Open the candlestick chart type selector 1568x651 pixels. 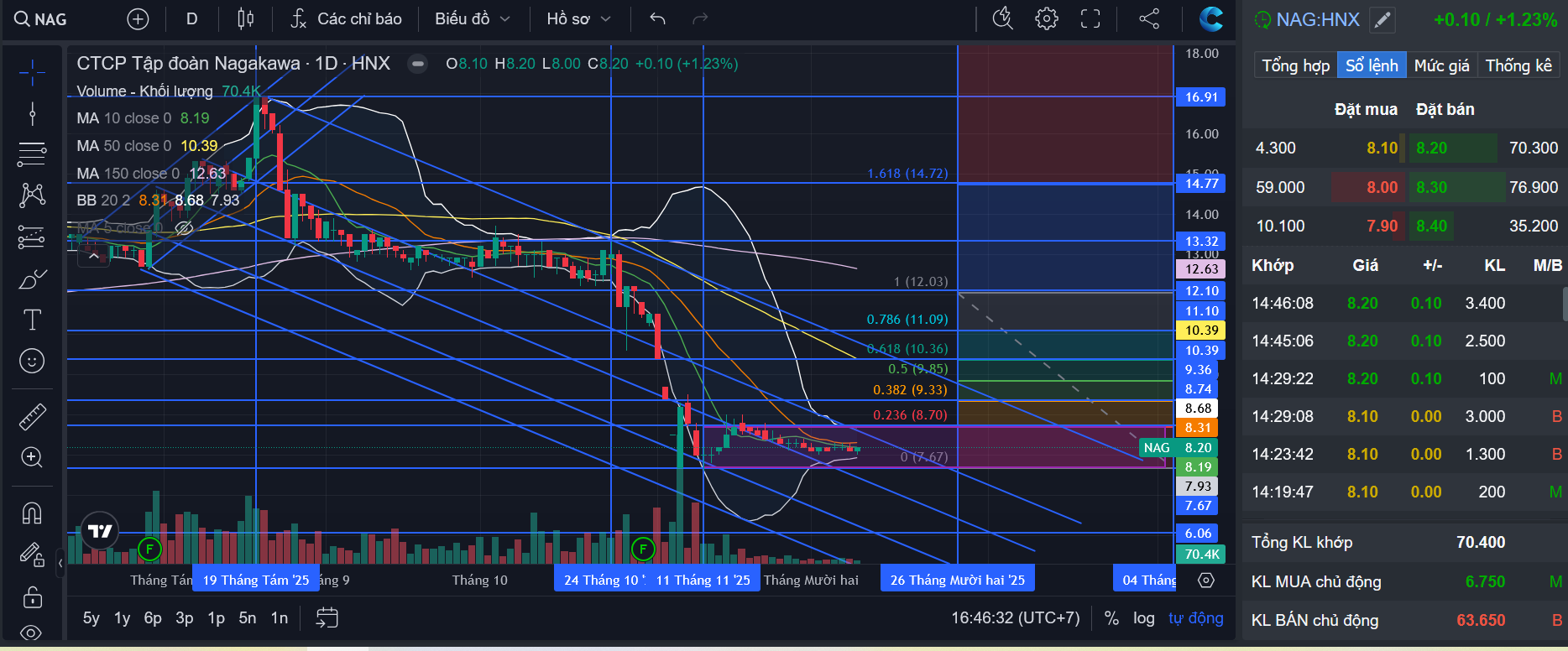point(245,18)
